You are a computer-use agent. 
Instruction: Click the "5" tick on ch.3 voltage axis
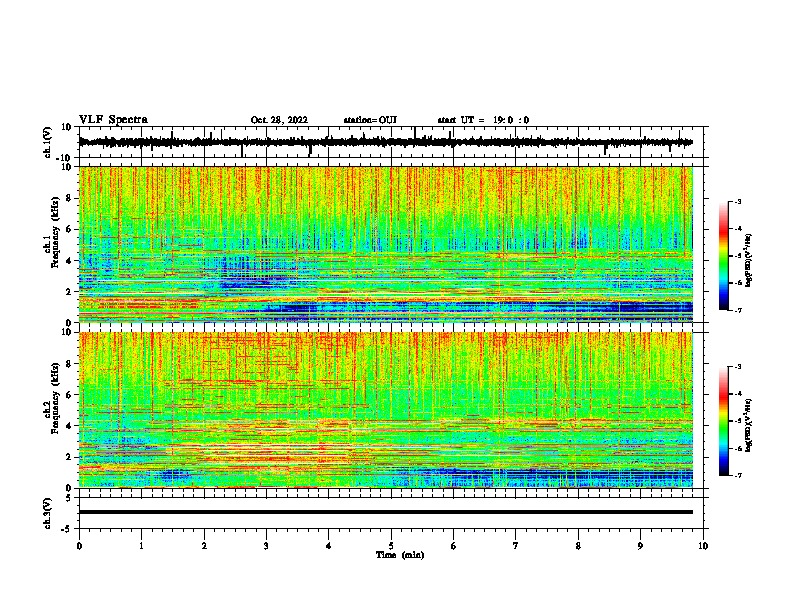(69, 498)
